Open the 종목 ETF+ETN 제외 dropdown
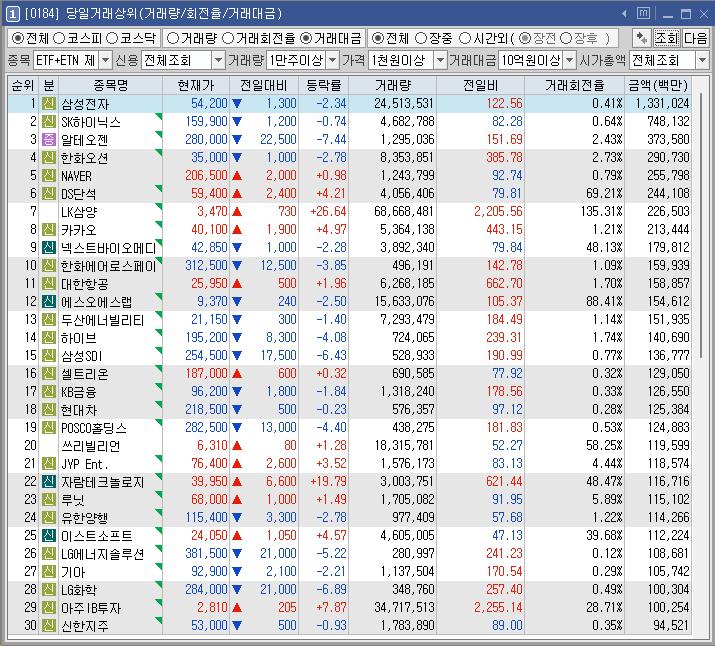The image size is (715, 646). pyautogui.click(x=105, y=60)
